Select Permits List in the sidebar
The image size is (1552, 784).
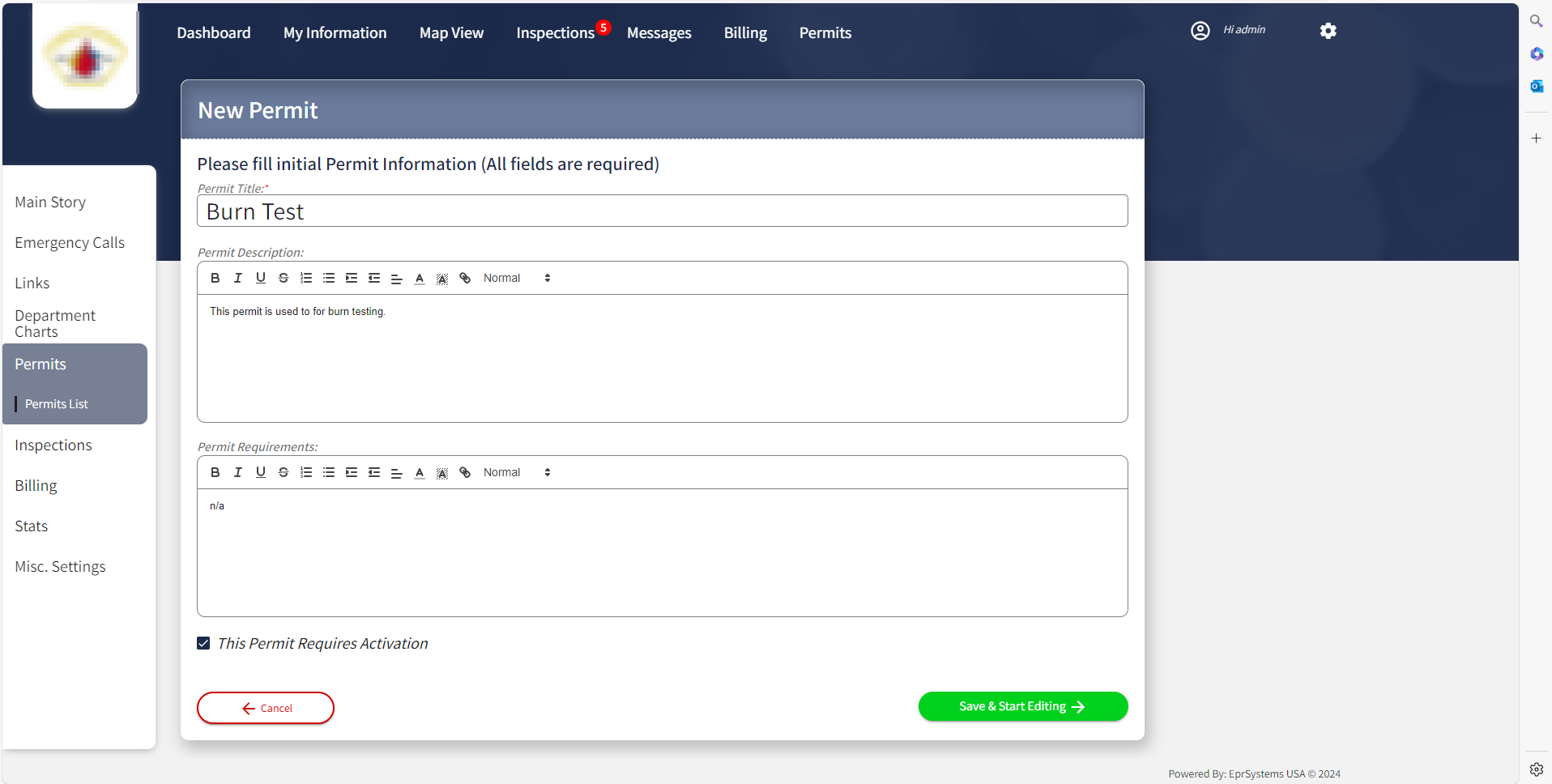57,404
